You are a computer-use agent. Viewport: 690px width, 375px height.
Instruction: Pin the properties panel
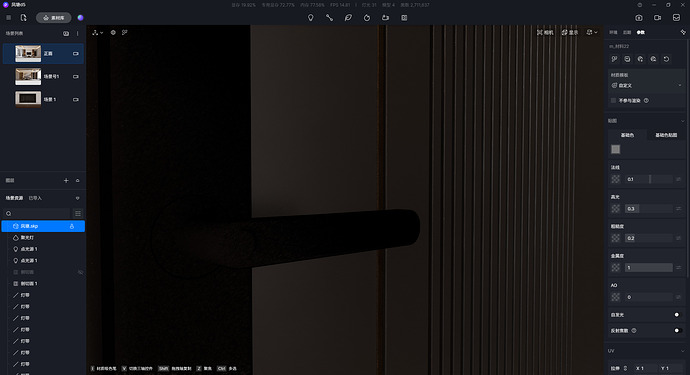click(x=683, y=33)
